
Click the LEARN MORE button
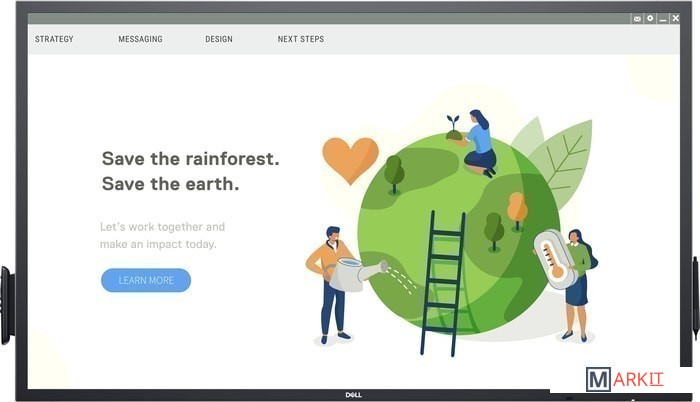[146, 281]
